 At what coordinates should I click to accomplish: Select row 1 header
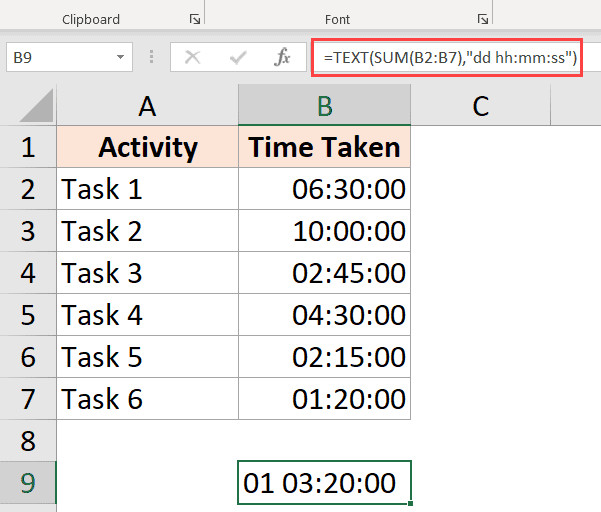(x=27, y=148)
